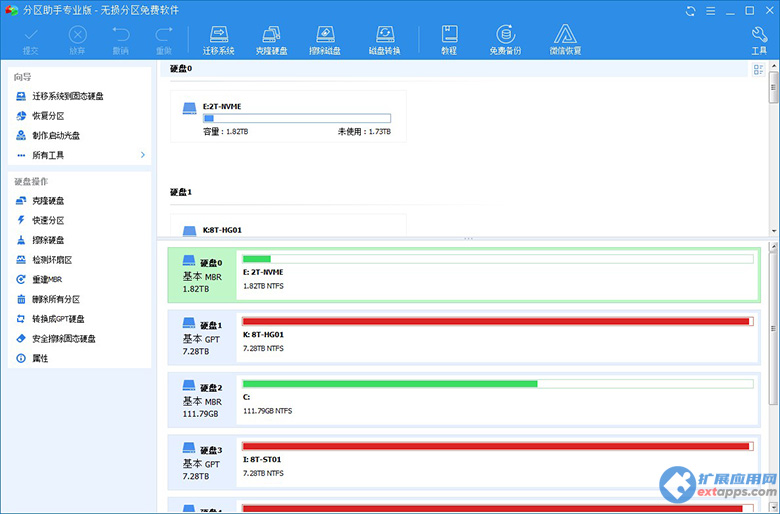This screenshot has height=514, width=780.
Task: Select the E: 2T-NVME partition row
Action: point(498,275)
